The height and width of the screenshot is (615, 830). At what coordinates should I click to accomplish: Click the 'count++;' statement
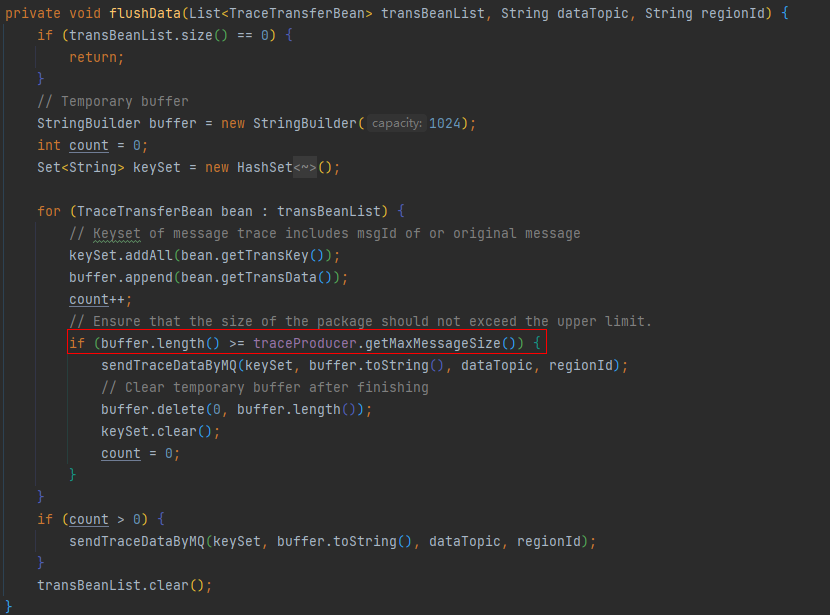(101, 300)
